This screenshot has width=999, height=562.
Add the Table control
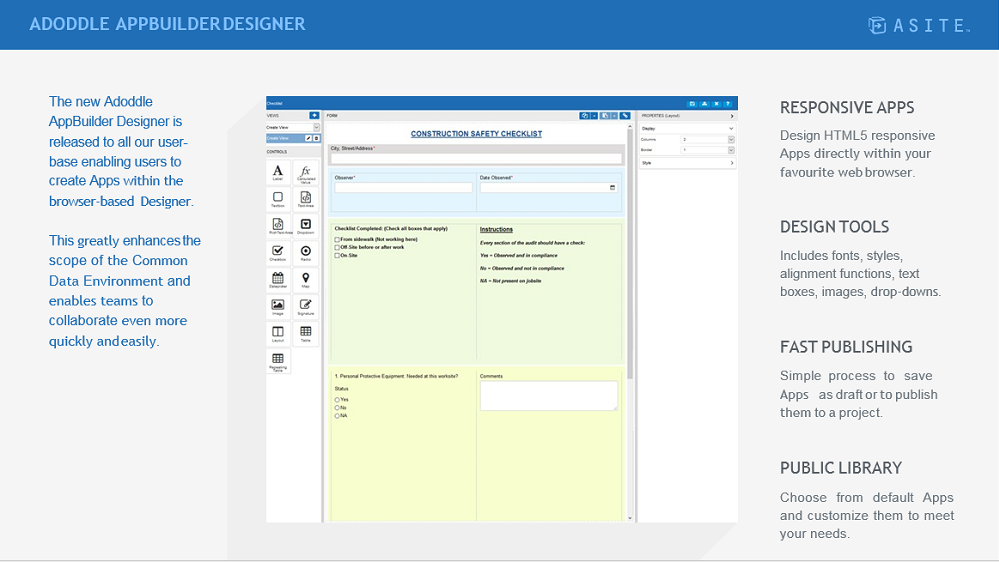coord(306,333)
